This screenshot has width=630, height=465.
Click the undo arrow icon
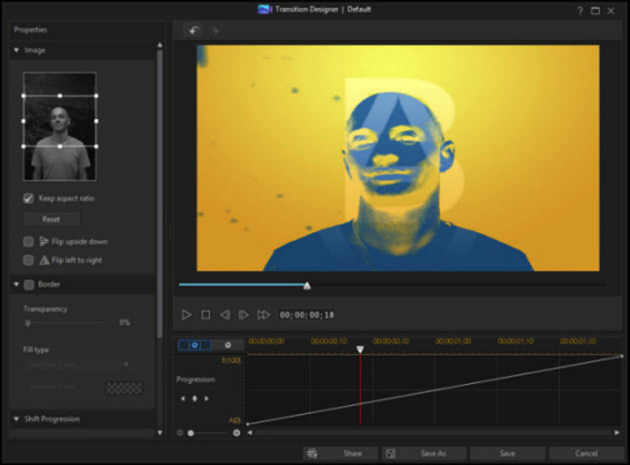(x=194, y=31)
